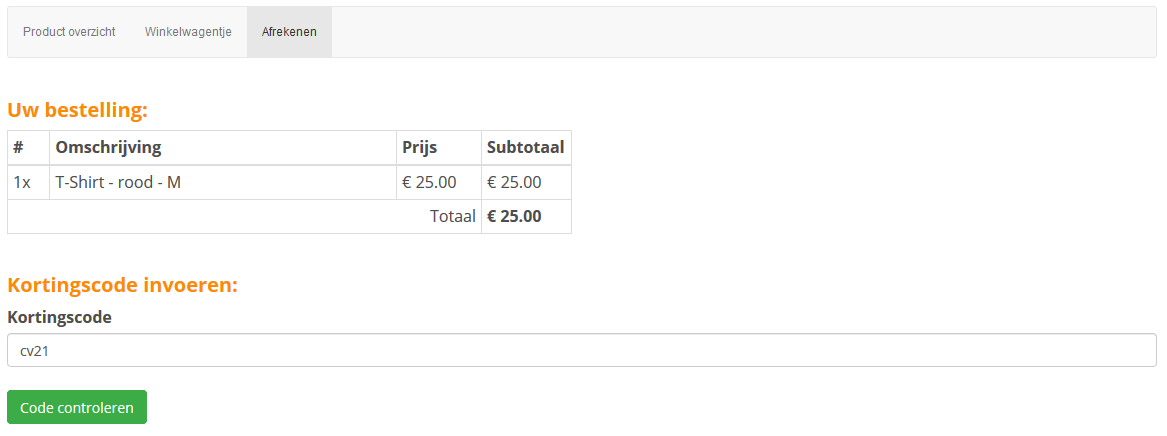Focus the Kortingscode text input field
The height and width of the screenshot is (436, 1167).
581,350
